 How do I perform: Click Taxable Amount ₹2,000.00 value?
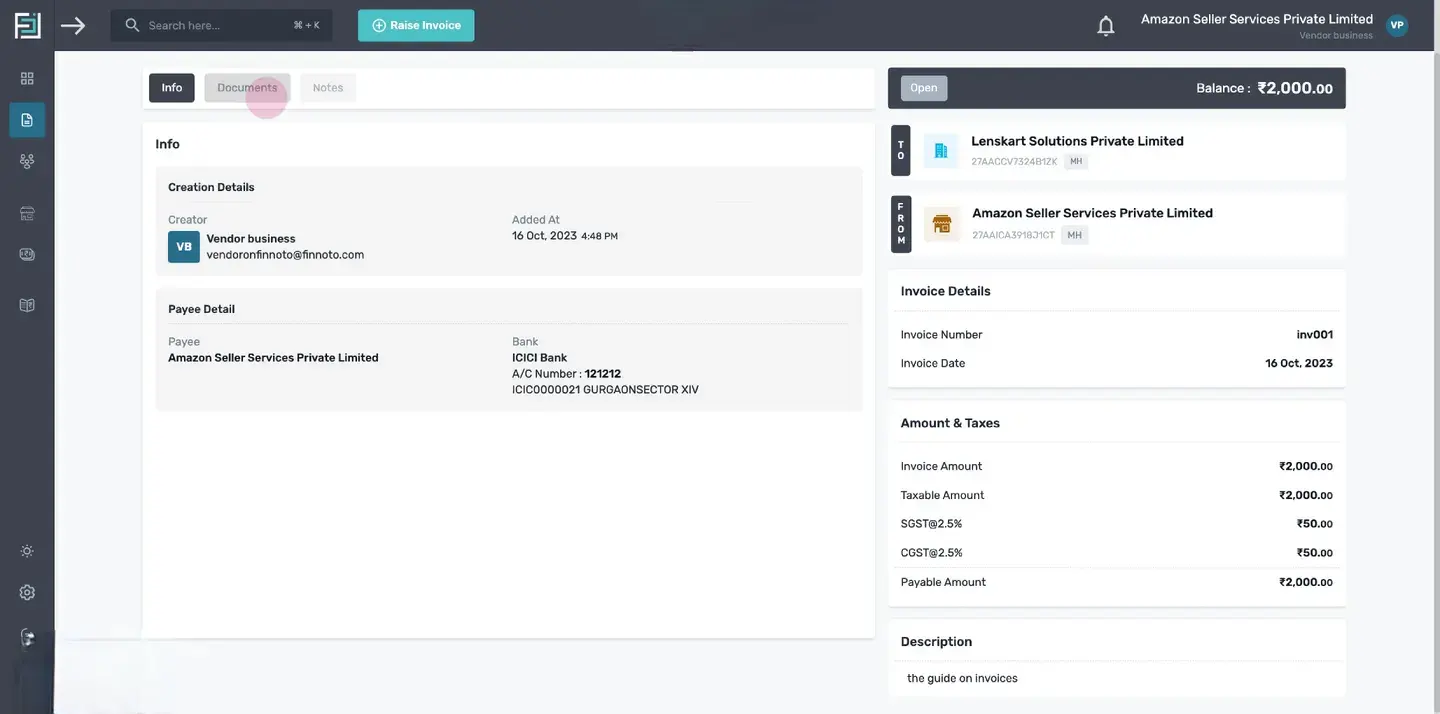(x=1306, y=495)
